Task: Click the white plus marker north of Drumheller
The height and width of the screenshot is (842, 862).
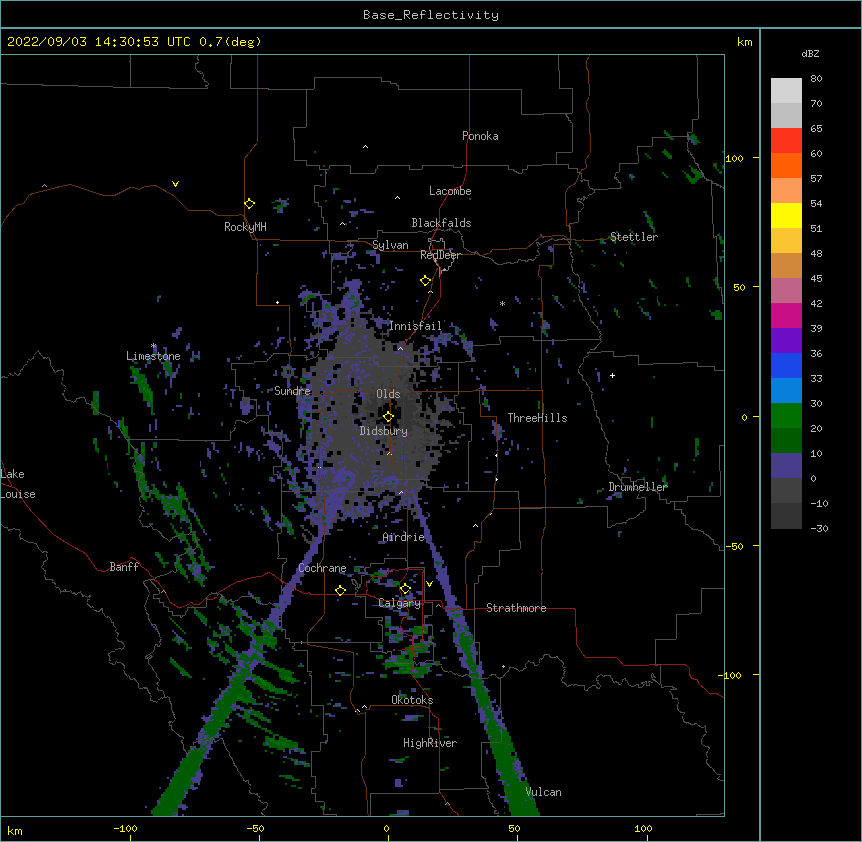Action: [x=612, y=375]
